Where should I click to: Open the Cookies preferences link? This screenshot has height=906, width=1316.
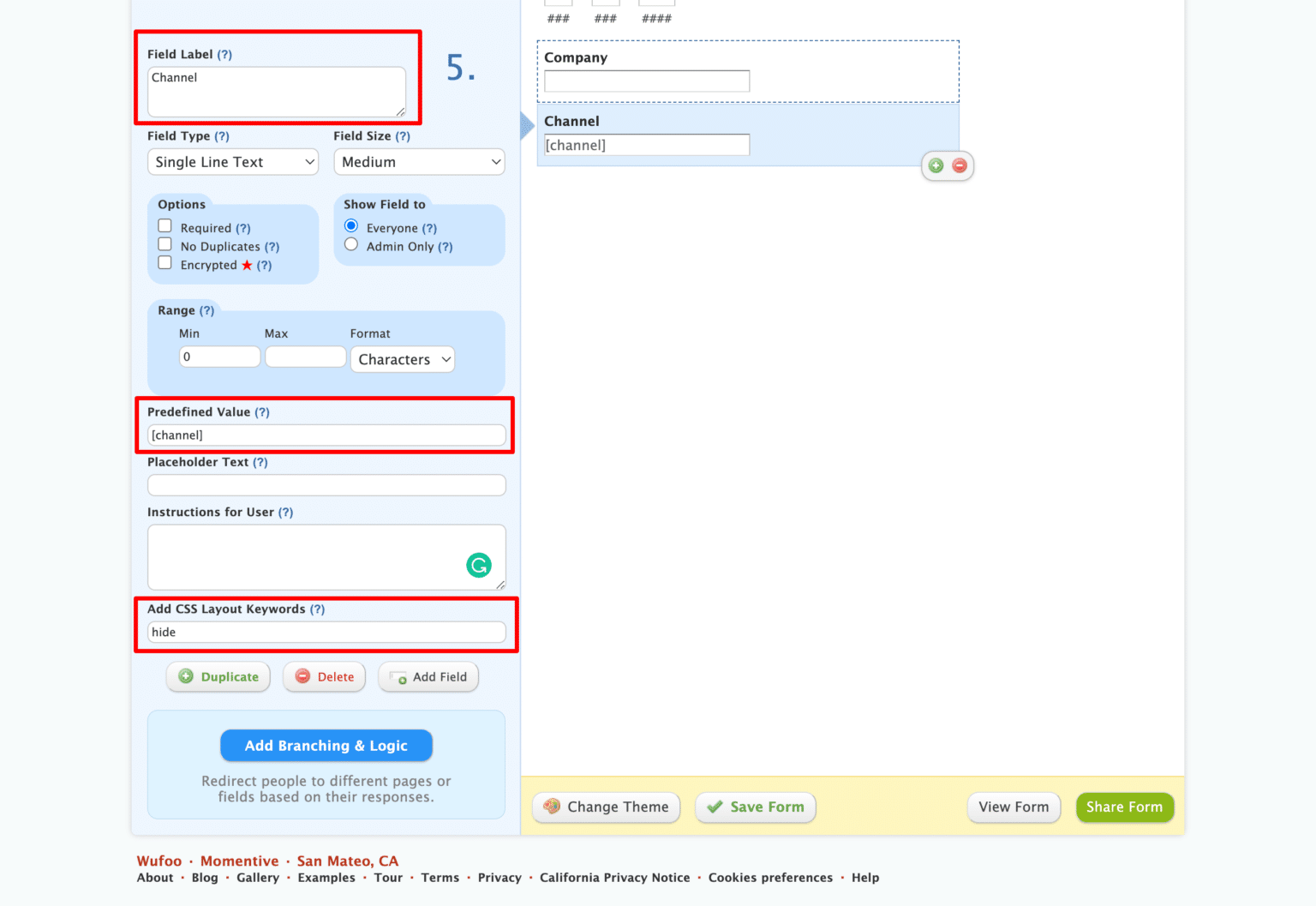(x=769, y=877)
